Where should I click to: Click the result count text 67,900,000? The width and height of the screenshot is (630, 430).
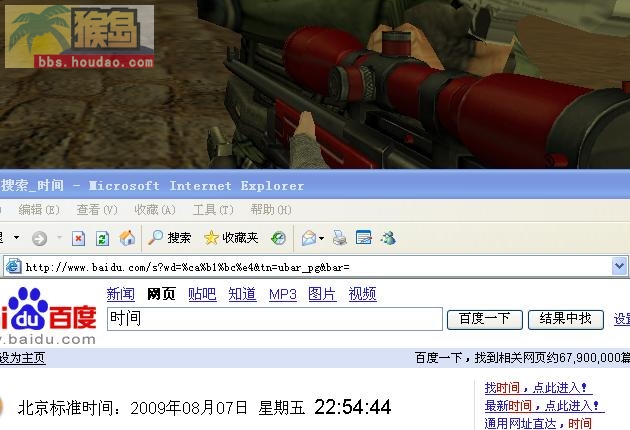pos(589,358)
